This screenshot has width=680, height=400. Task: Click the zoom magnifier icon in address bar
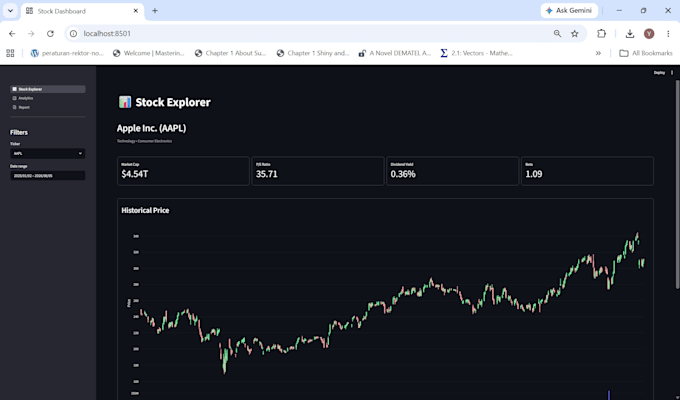click(557, 33)
